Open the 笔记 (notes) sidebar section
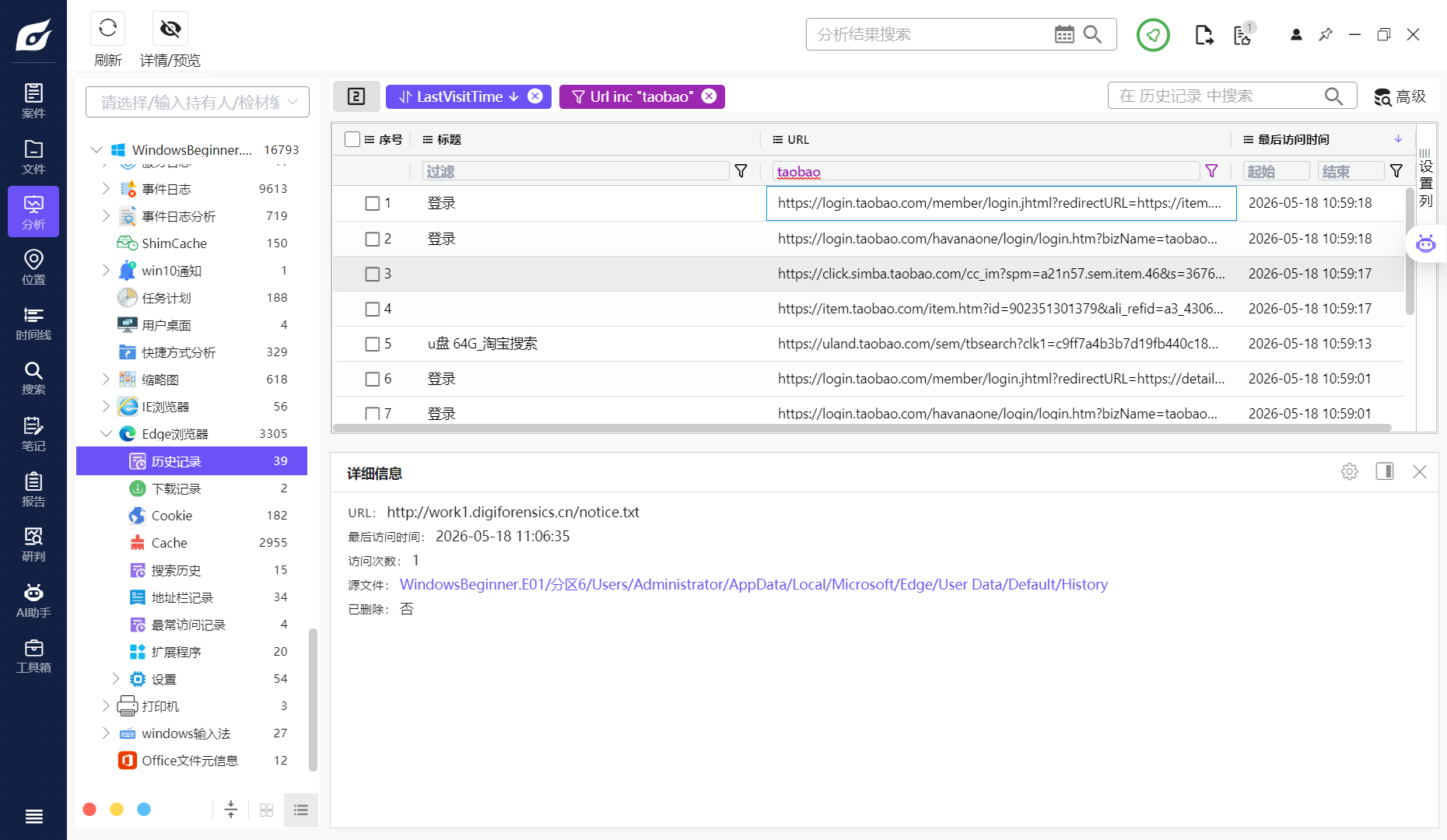Viewport: 1447px width, 840px height. point(33,434)
